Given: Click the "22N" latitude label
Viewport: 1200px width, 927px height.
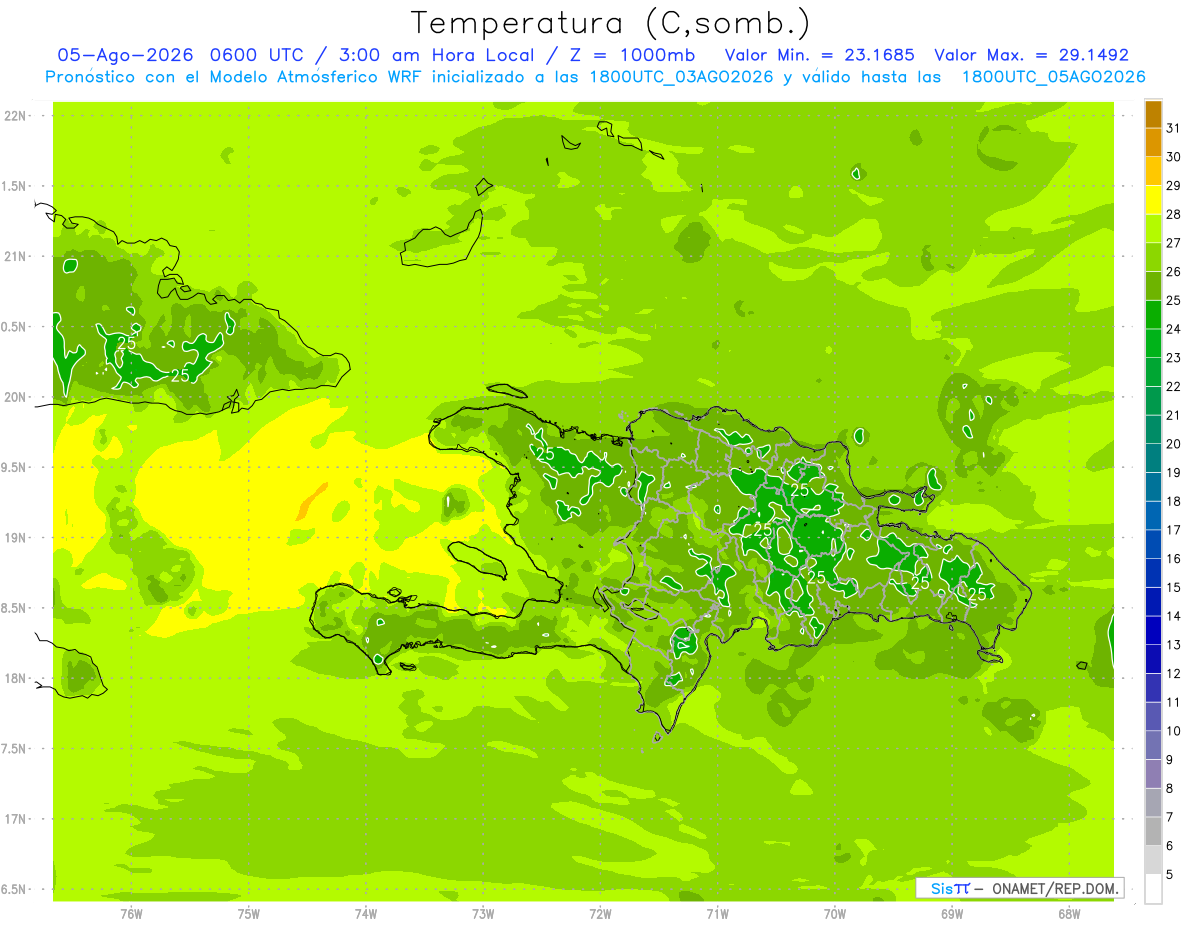Looking at the screenshot, I should click(15, 116).
